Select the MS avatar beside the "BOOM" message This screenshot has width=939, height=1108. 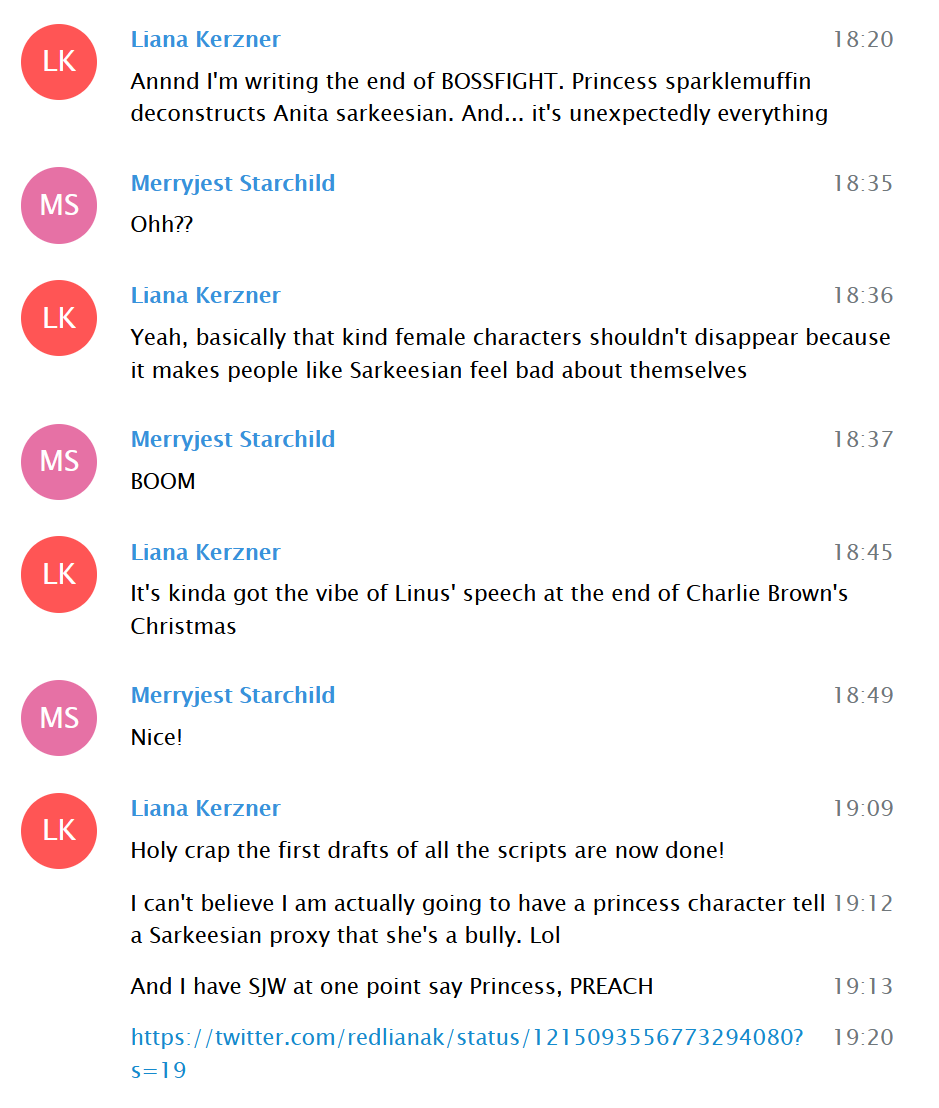pos(59,461)
